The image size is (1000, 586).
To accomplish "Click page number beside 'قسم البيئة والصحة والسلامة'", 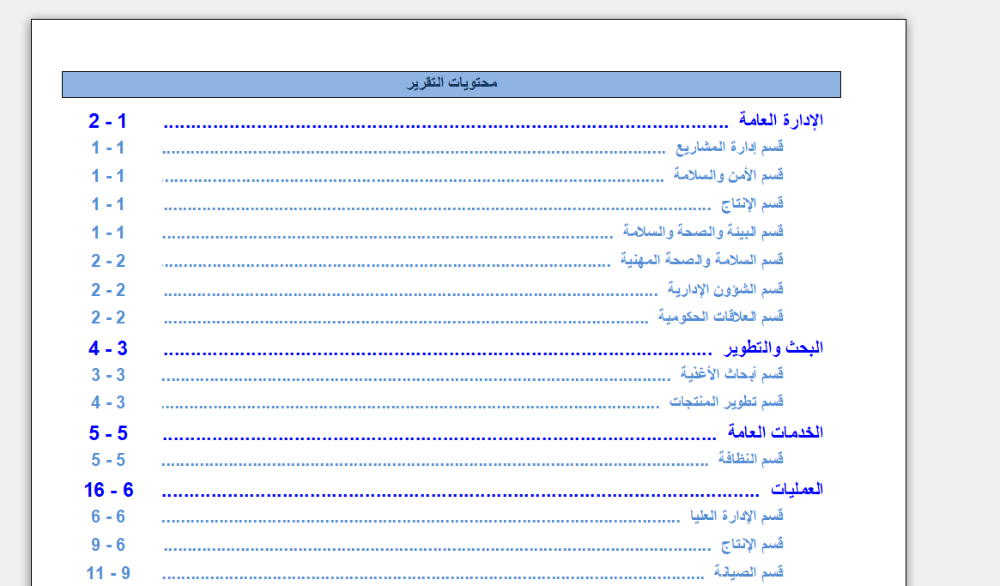I will coord(108,233).
